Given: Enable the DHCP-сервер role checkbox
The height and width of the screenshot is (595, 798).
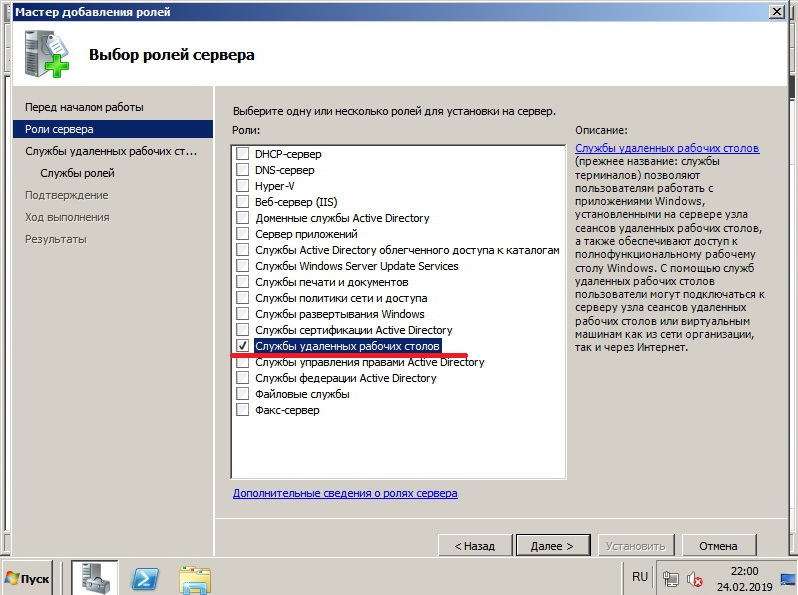Looking at the screenshot, I should pos(242,154).
